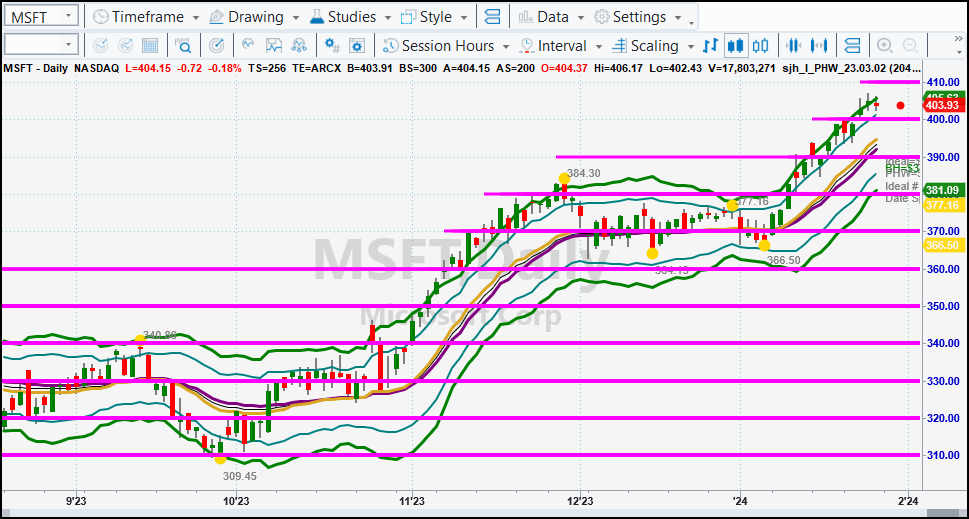Expand the Scaling dropdown arrow
Viewport: 969px width, 519px height.
[x=690, y=46]
